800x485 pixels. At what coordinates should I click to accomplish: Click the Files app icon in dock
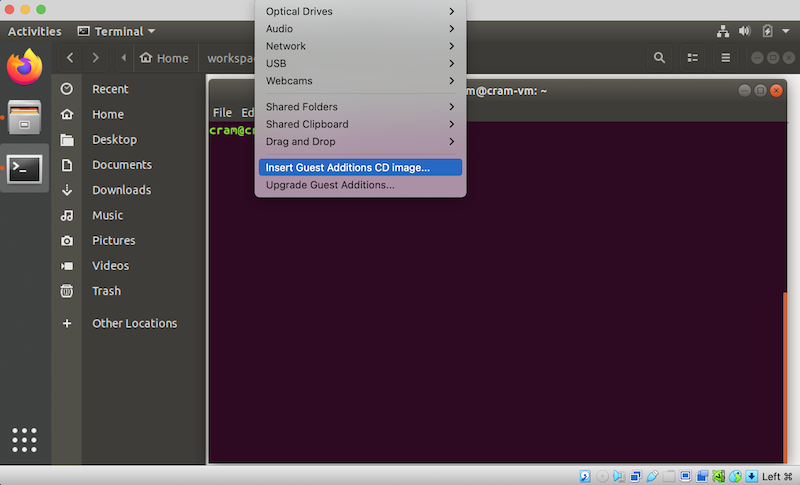(x=24, y=118)
